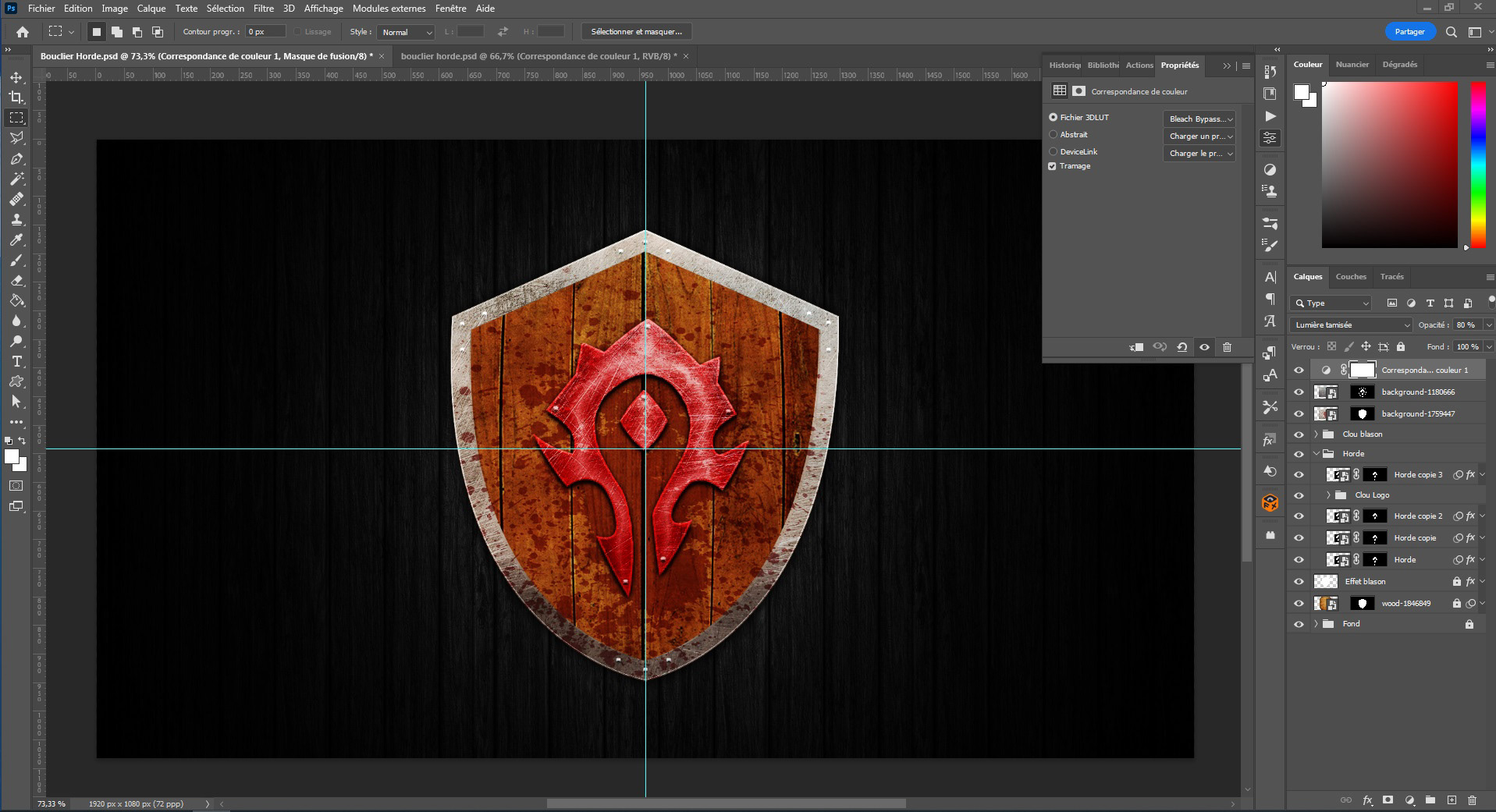Image resolution: width=1496 pixels, height=812 pixels.
Task: Switch to the Historique tab
Action: (1064, 66)
